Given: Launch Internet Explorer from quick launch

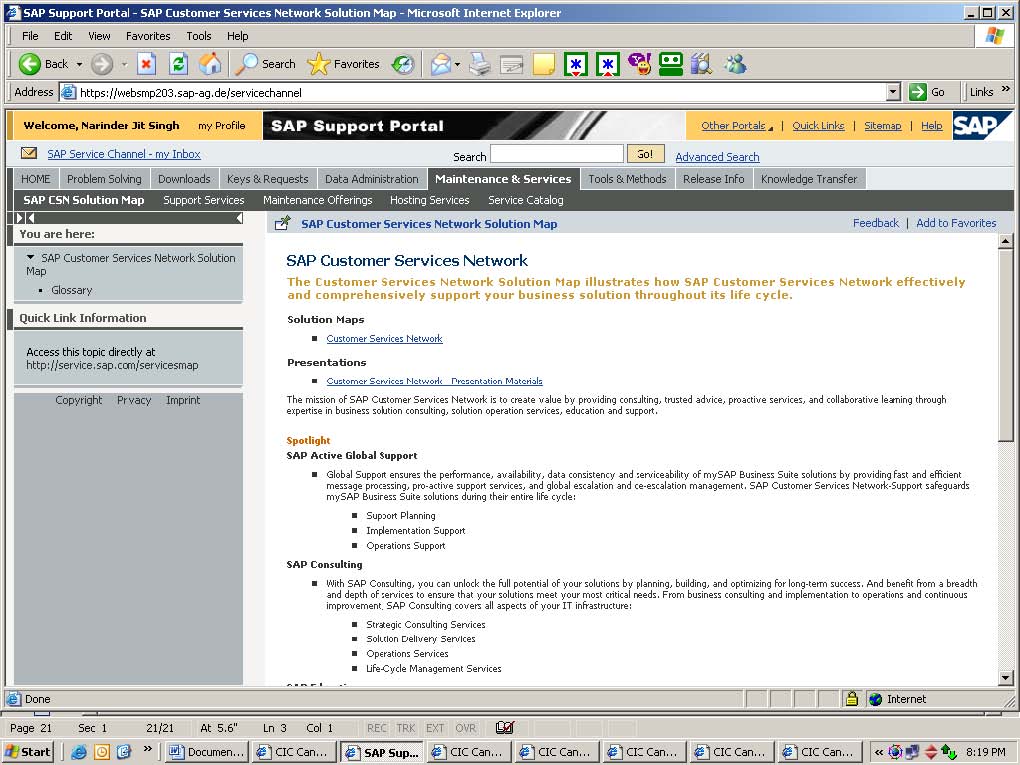Looking at the screenshot, I should coord(79,752).
